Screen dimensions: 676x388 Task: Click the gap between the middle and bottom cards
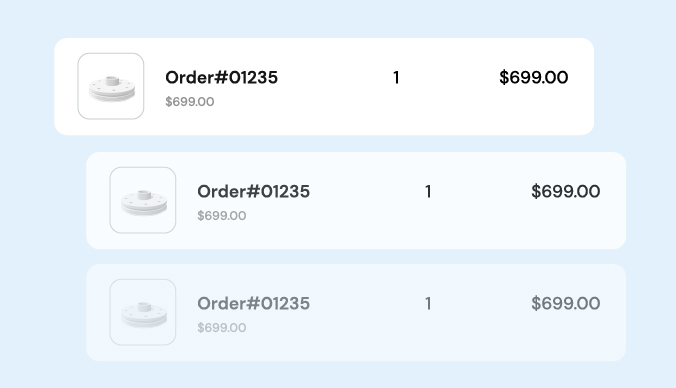[x=356, y=257]
